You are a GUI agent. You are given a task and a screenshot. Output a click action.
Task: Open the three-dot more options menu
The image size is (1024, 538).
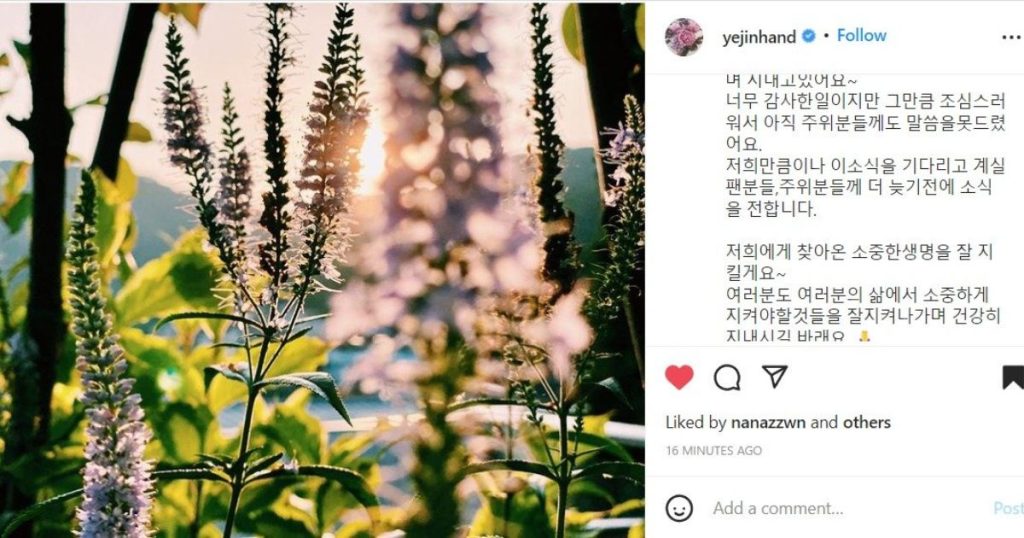tap(1012, 37)
